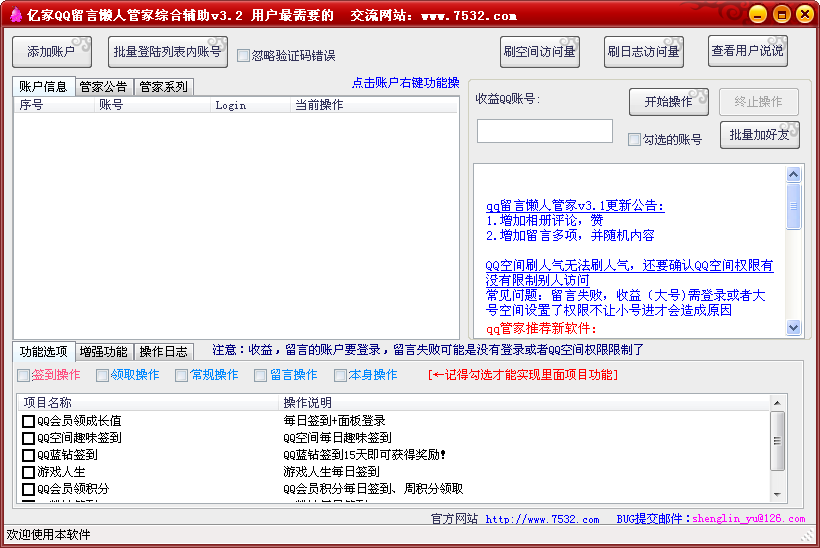Open 查看用户说说 button
Screen dimensions: 820x548
pyautogui.click(x=748, y=51)
